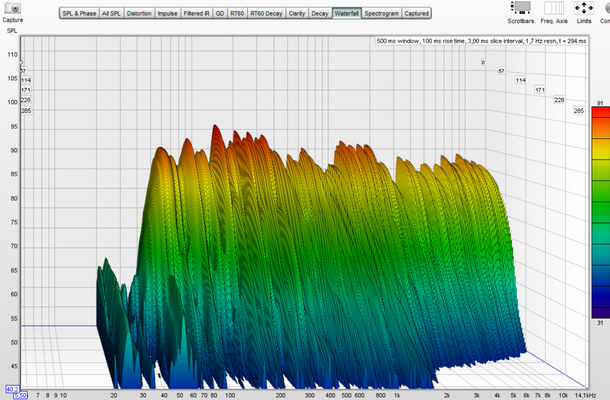The image size is (610, 400).
Task: Open the All SPL tab
Action: 111,13
